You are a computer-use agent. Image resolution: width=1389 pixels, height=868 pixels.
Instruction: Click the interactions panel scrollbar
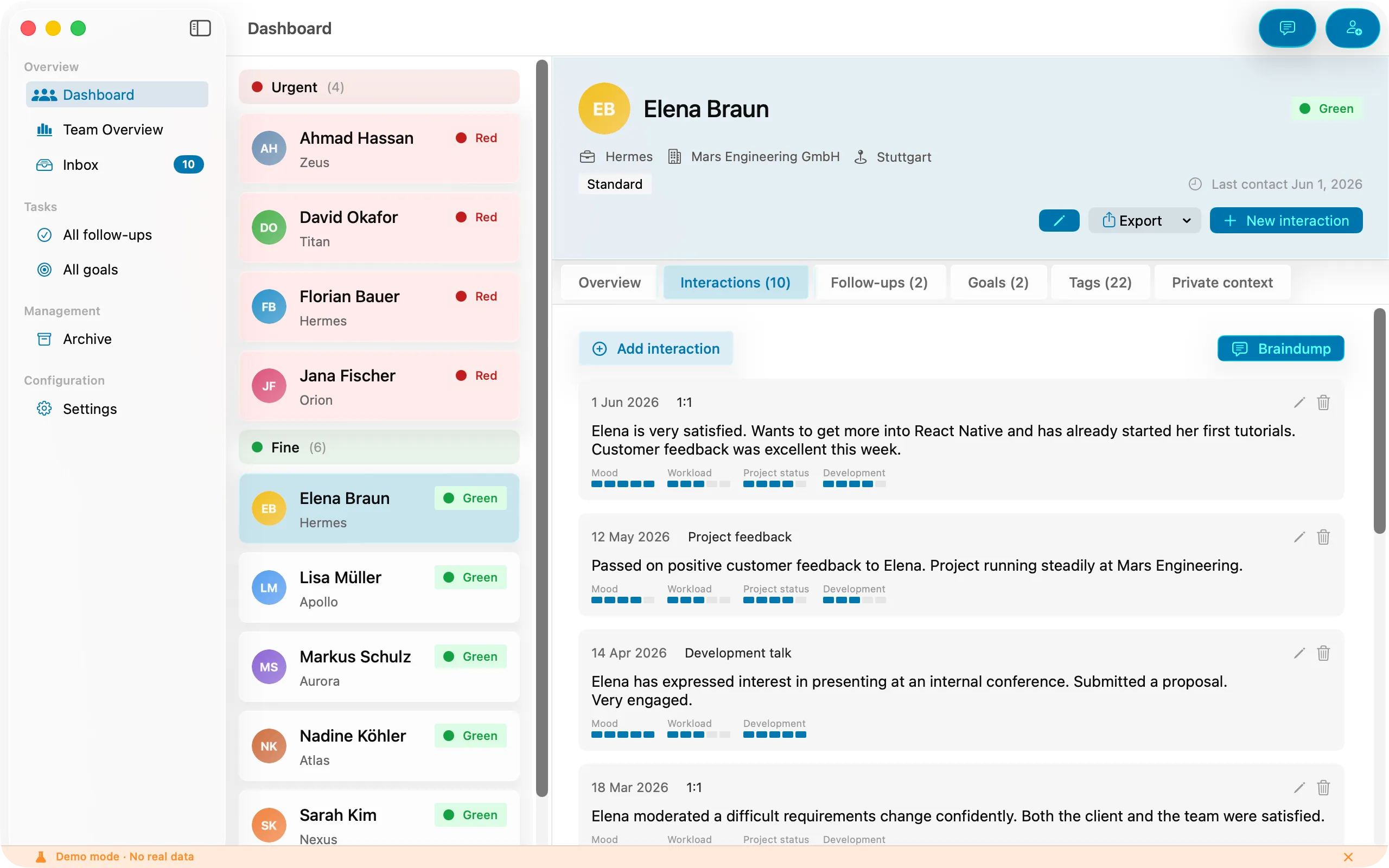coord(1379,421)
